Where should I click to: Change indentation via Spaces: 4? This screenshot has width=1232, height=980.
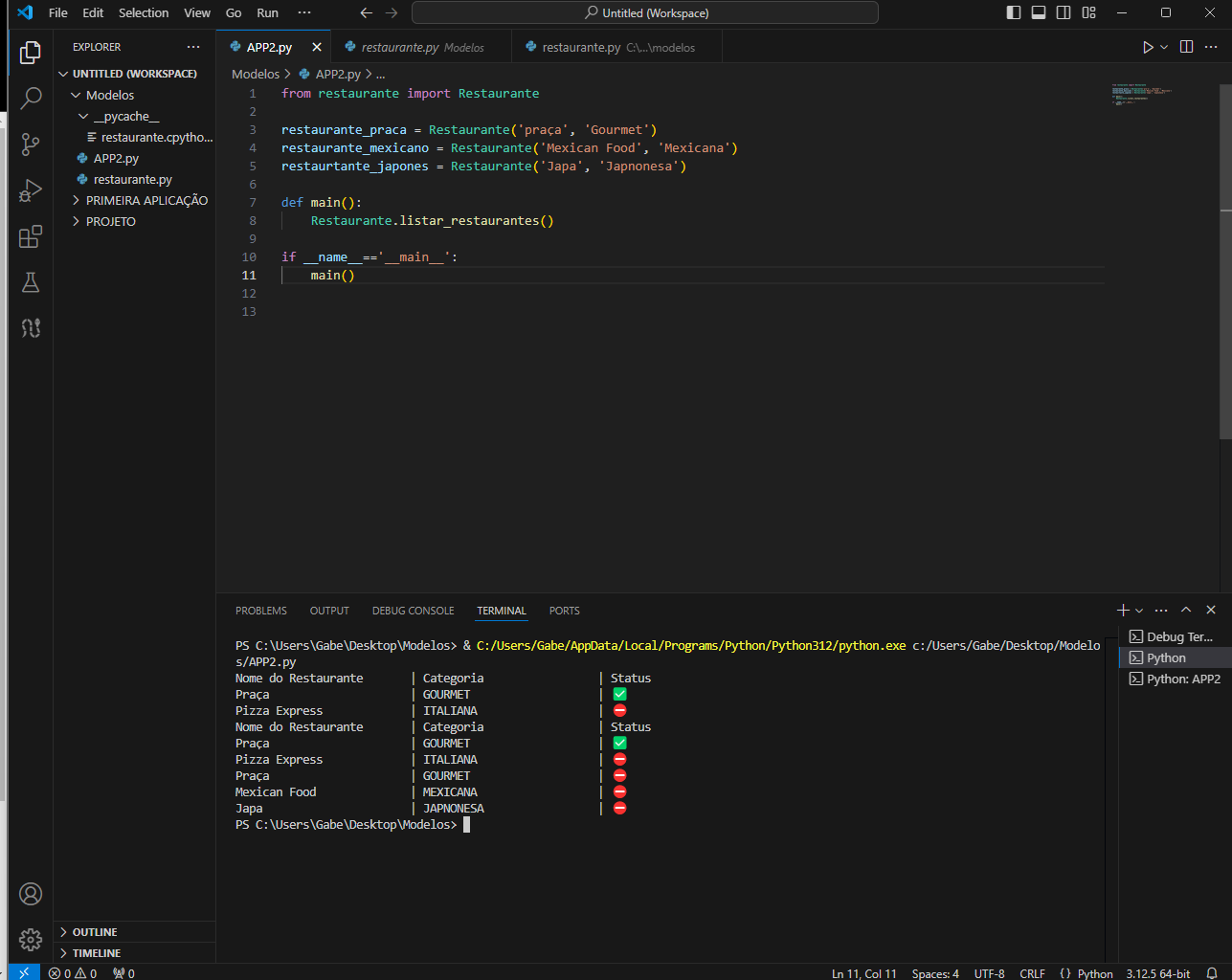(935, 973)
